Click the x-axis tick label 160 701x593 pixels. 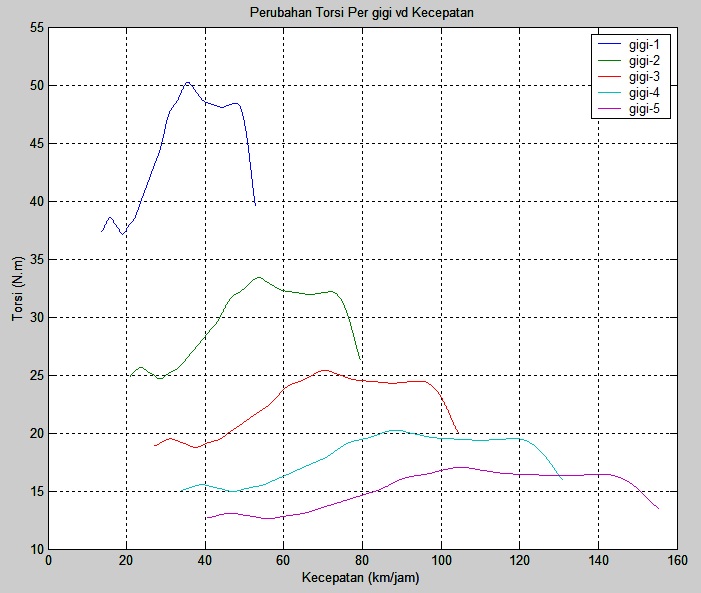pos(677,562)
